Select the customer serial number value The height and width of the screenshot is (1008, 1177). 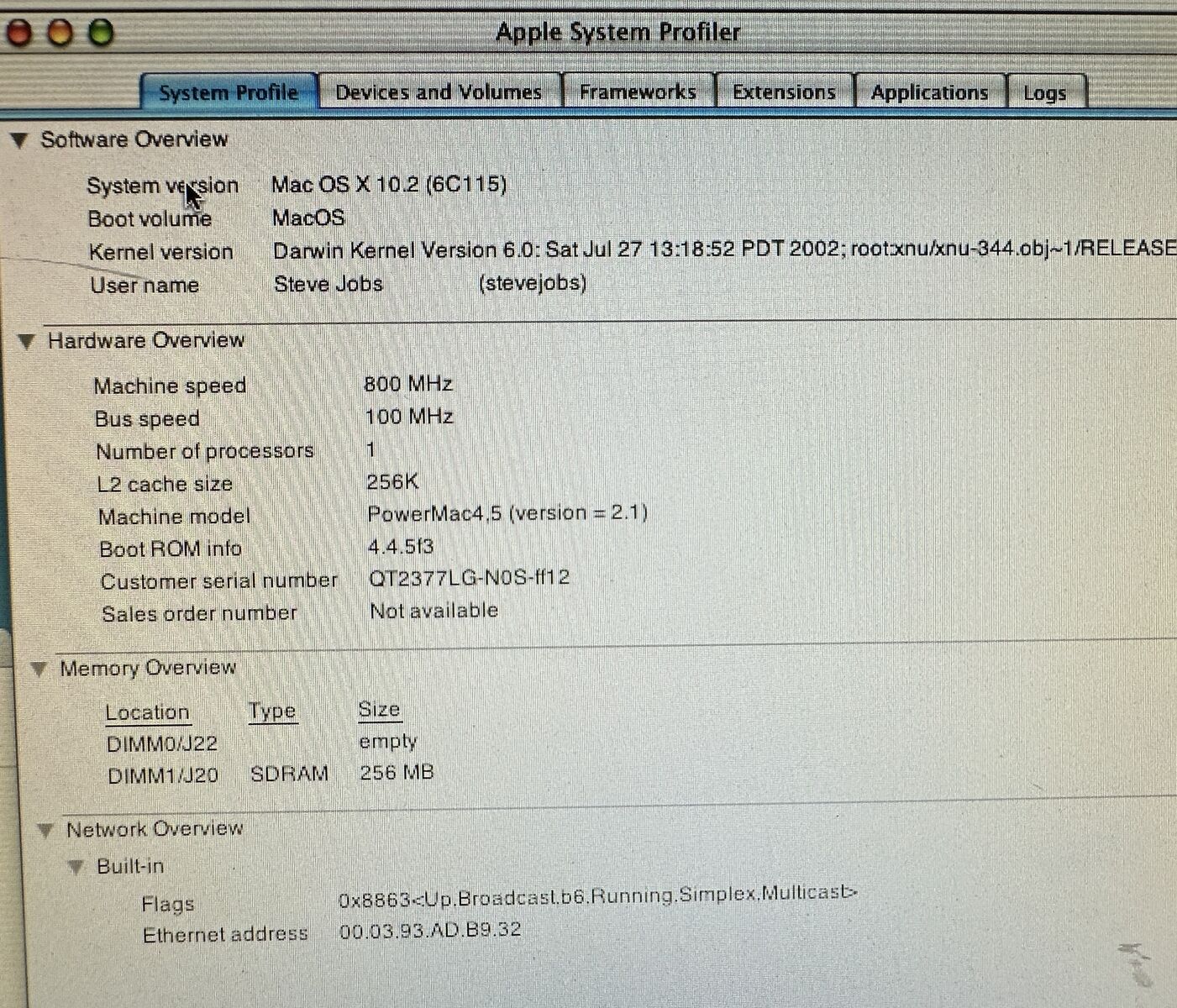point(469,578)
